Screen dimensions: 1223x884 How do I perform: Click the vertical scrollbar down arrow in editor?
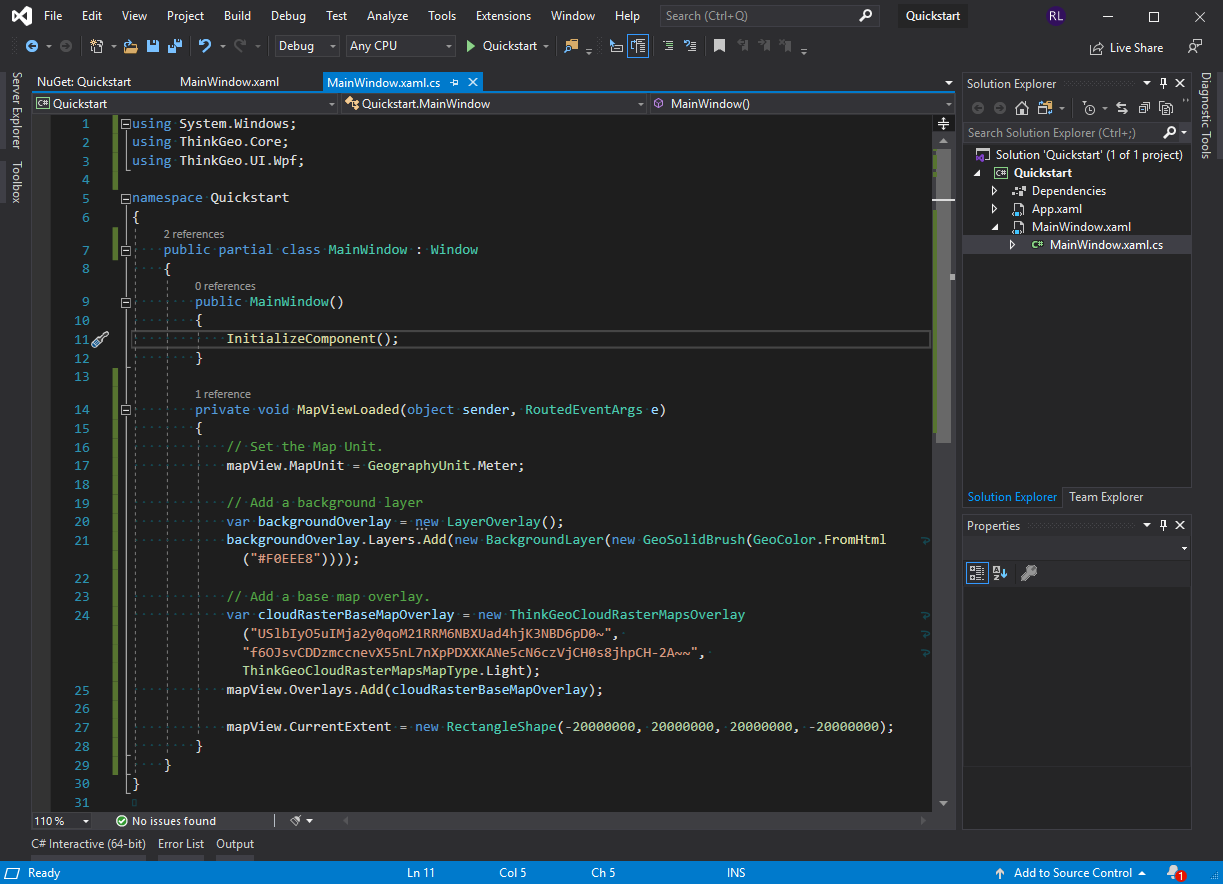pyautogui.click(x=942, y=803)
